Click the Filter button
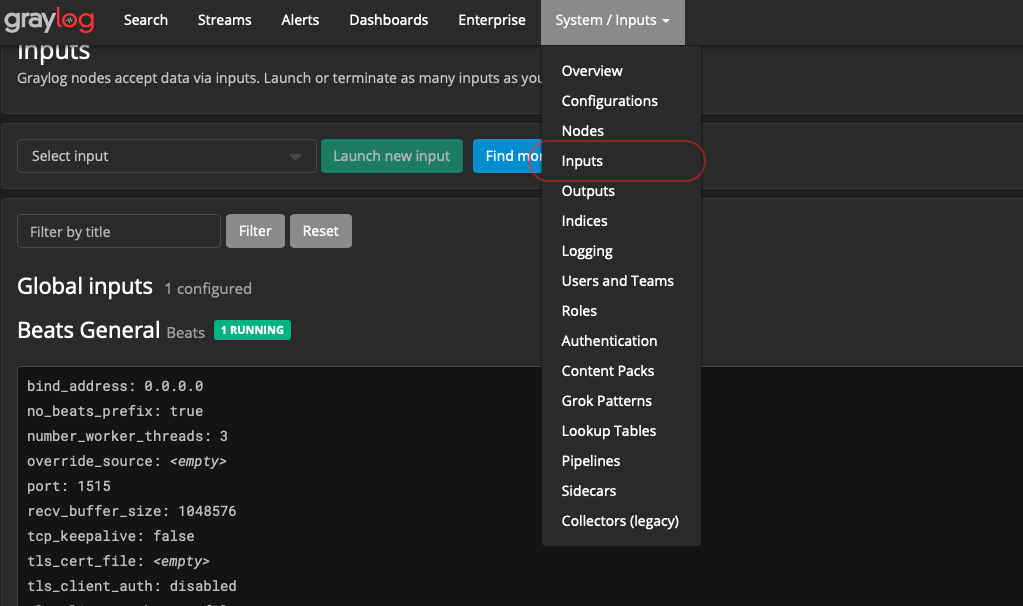Viewport: 1023px width, 606px height. click(255, 231)
